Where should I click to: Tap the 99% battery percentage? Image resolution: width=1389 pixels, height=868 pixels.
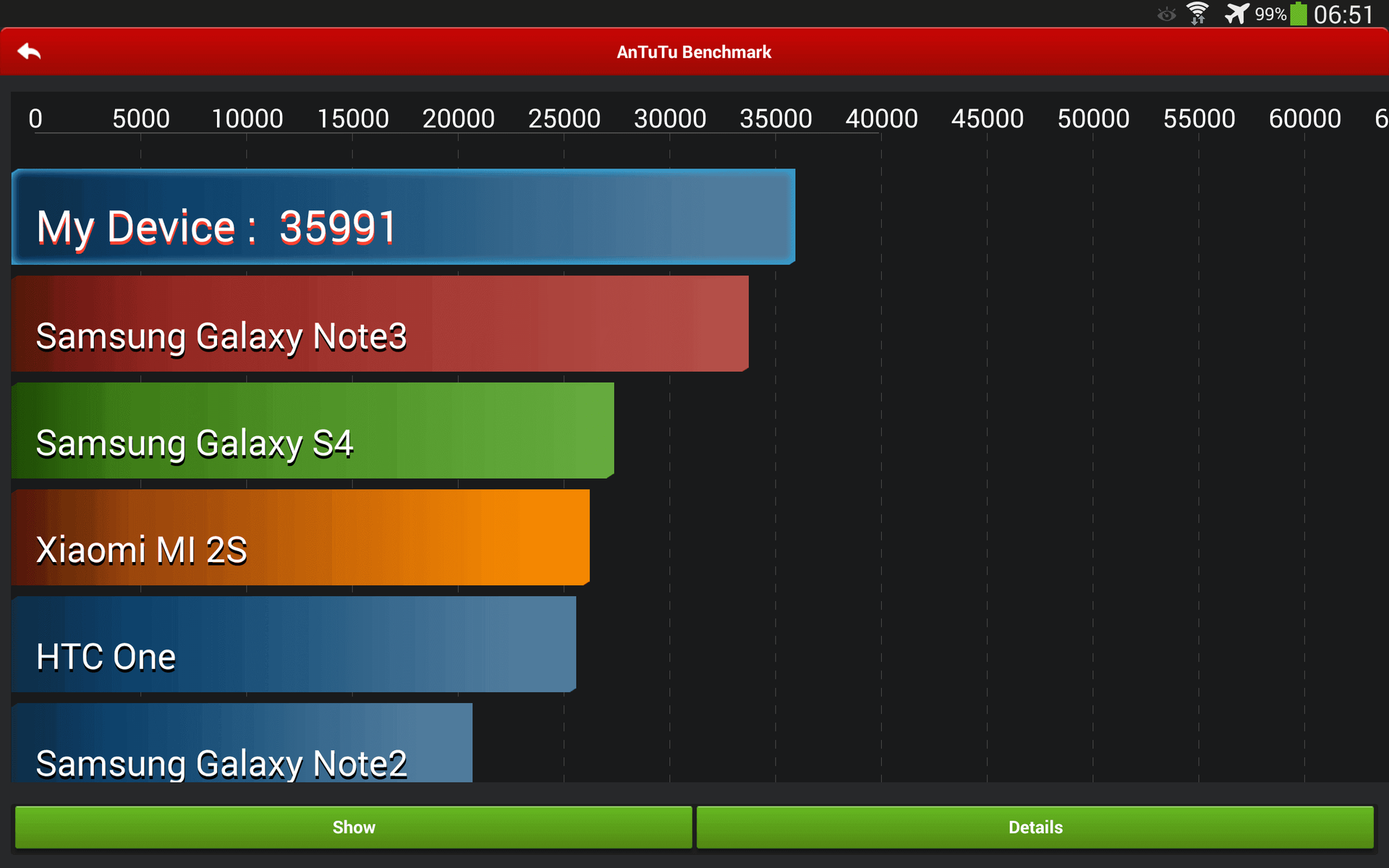(1270, 14)
